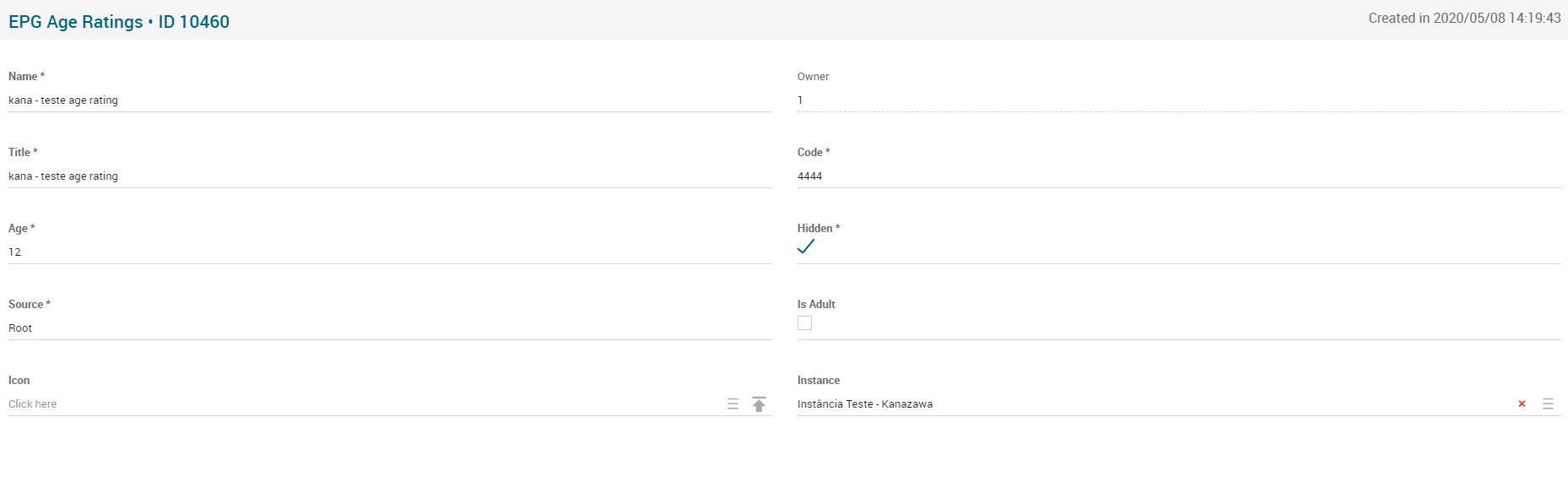This screenshot has width=1568, height=482.
Task: Clear the Instance value with the red X
Action: click(x=1522, y=404)
